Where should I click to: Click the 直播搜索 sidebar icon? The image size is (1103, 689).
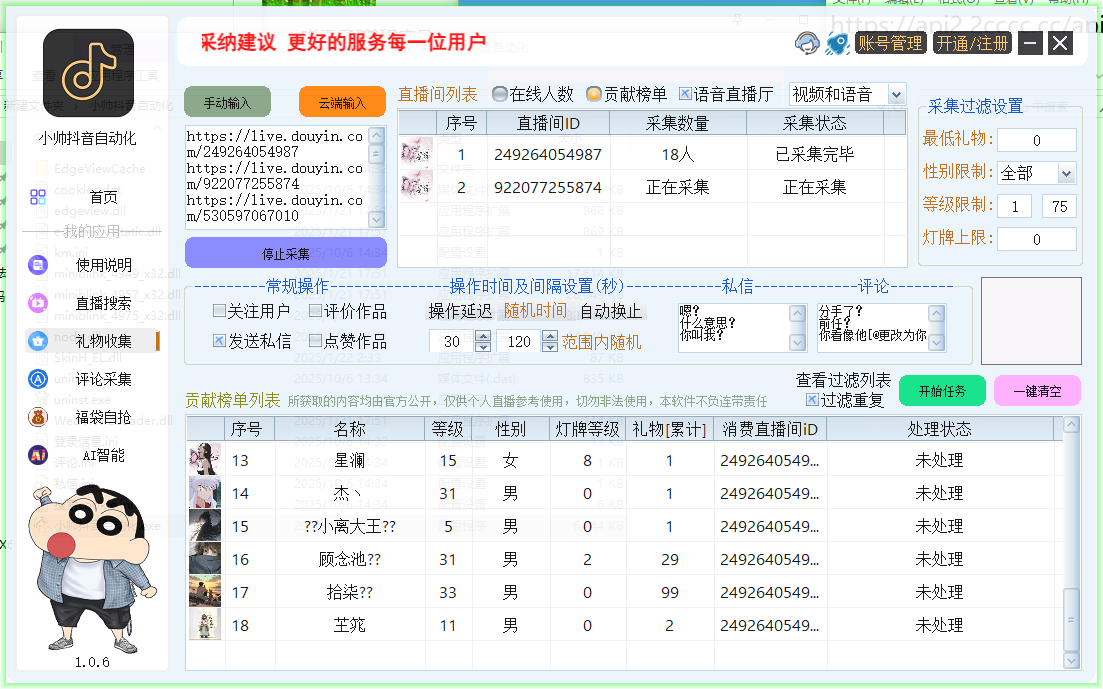coord(38,302)
